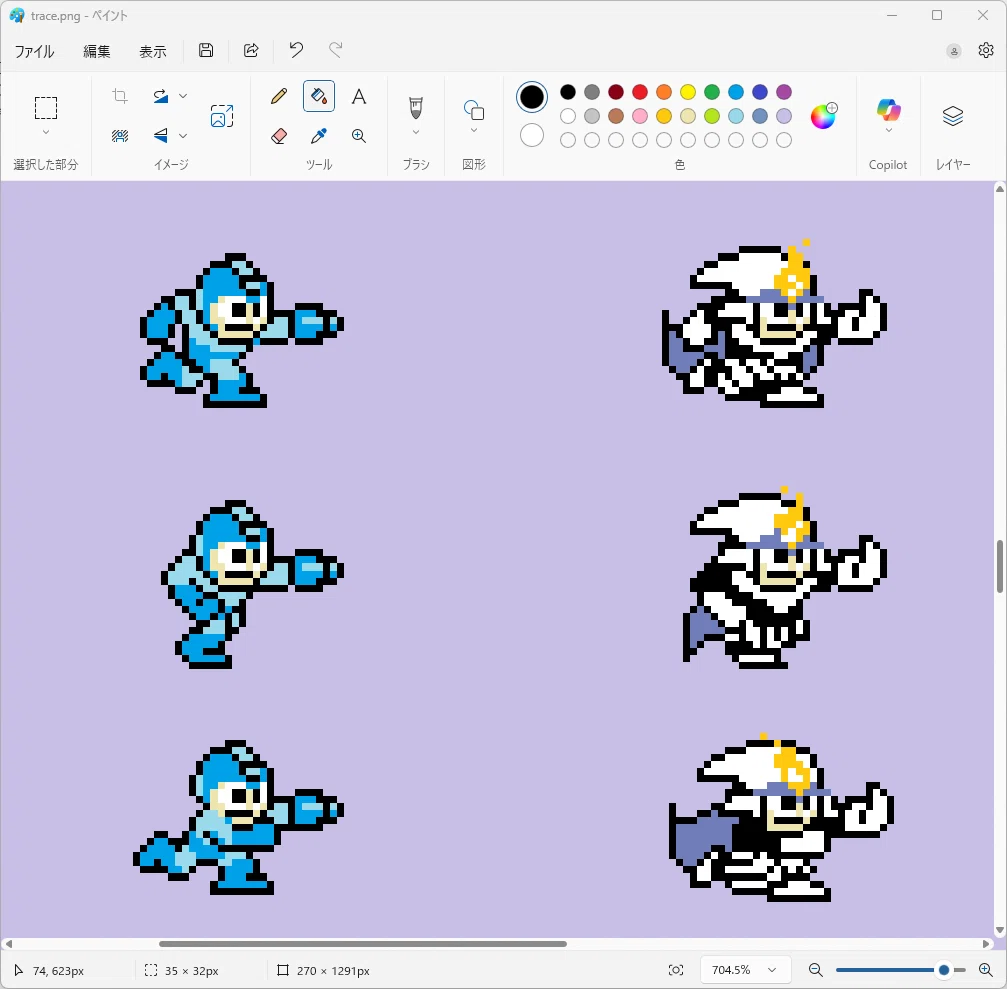Pick the dark red palette swatch
The image size is (1007, 989).
point(616,92)
